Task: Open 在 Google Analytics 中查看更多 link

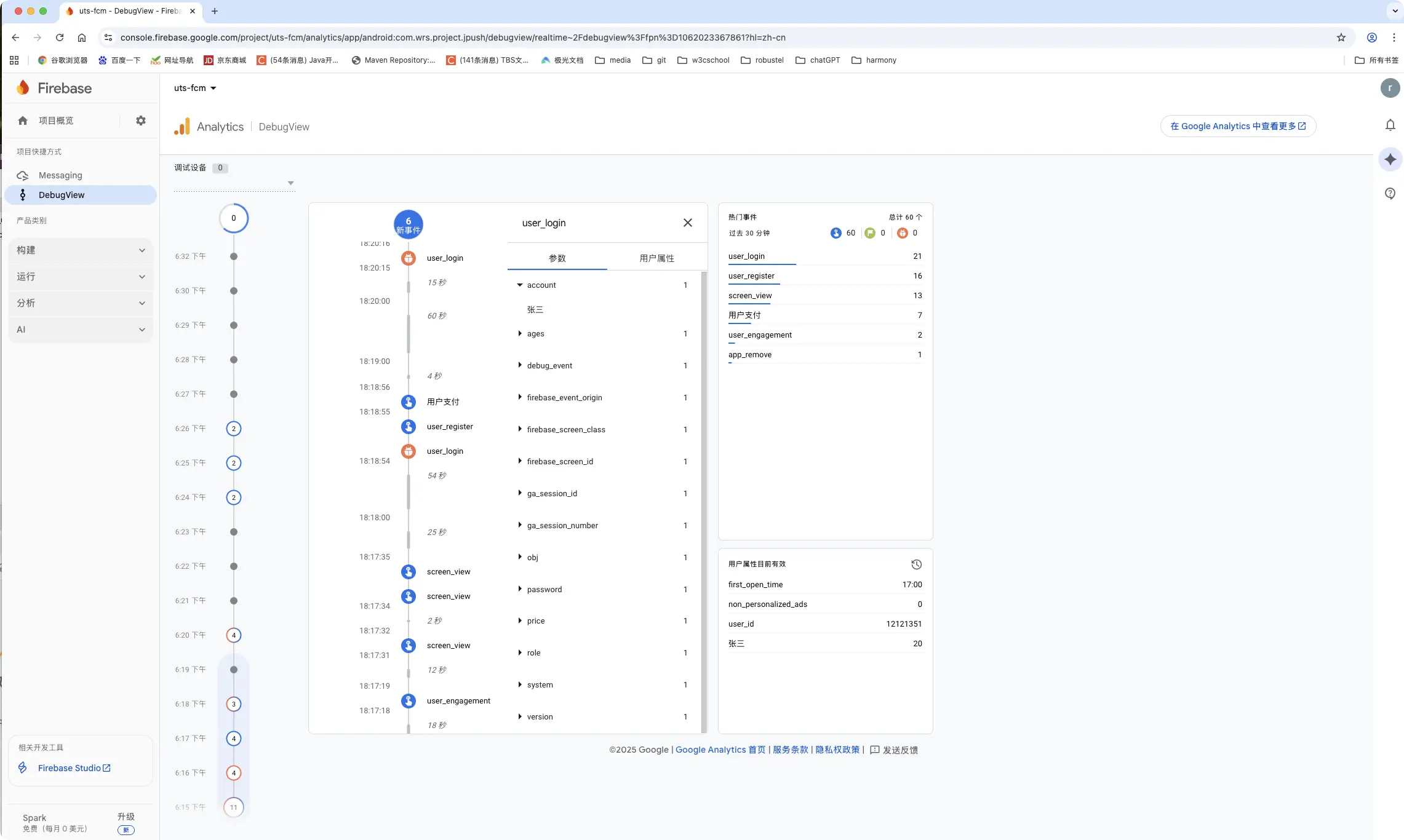Action: click(x=1237, y=126)
